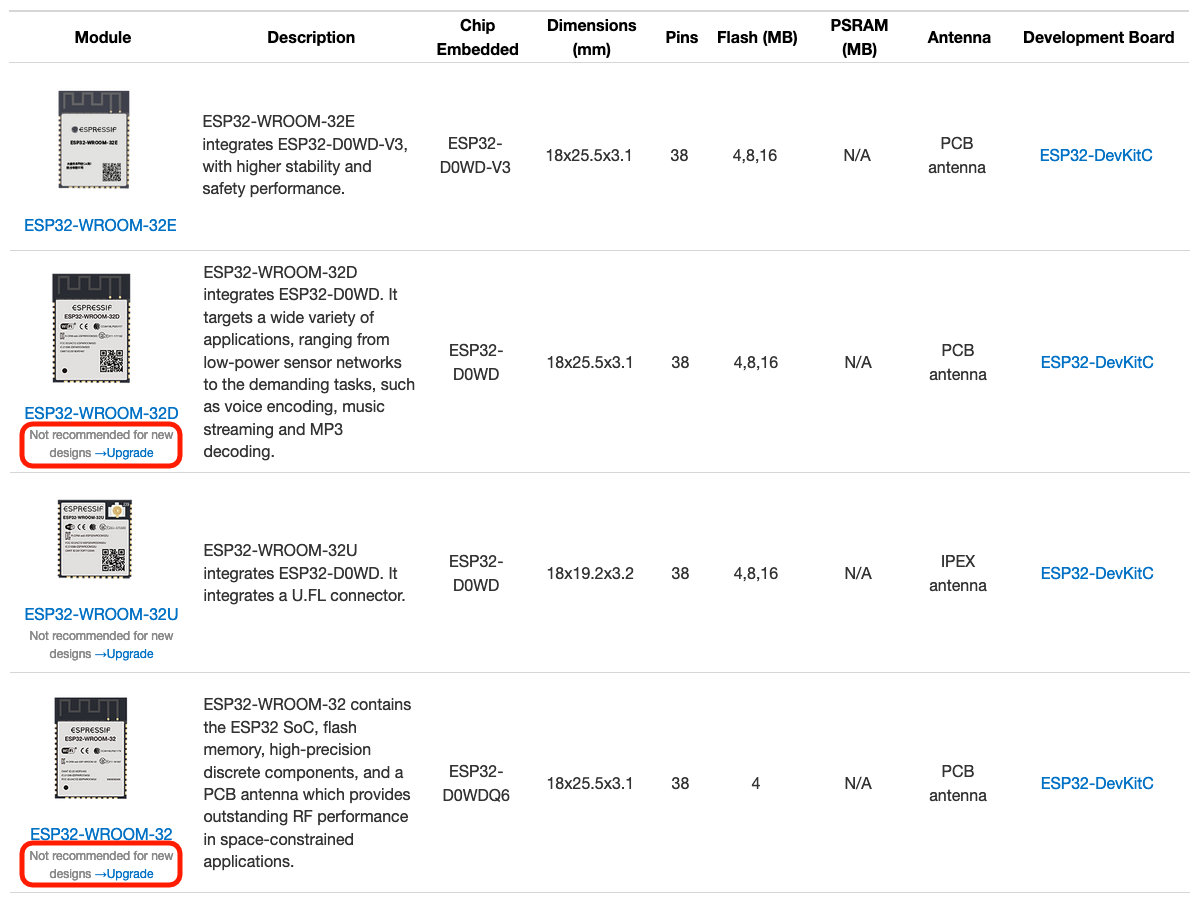The width and height of the screenshot is (1199, 900).
Task: Click the Chip Embedded column header
Action: pos(477,37)
